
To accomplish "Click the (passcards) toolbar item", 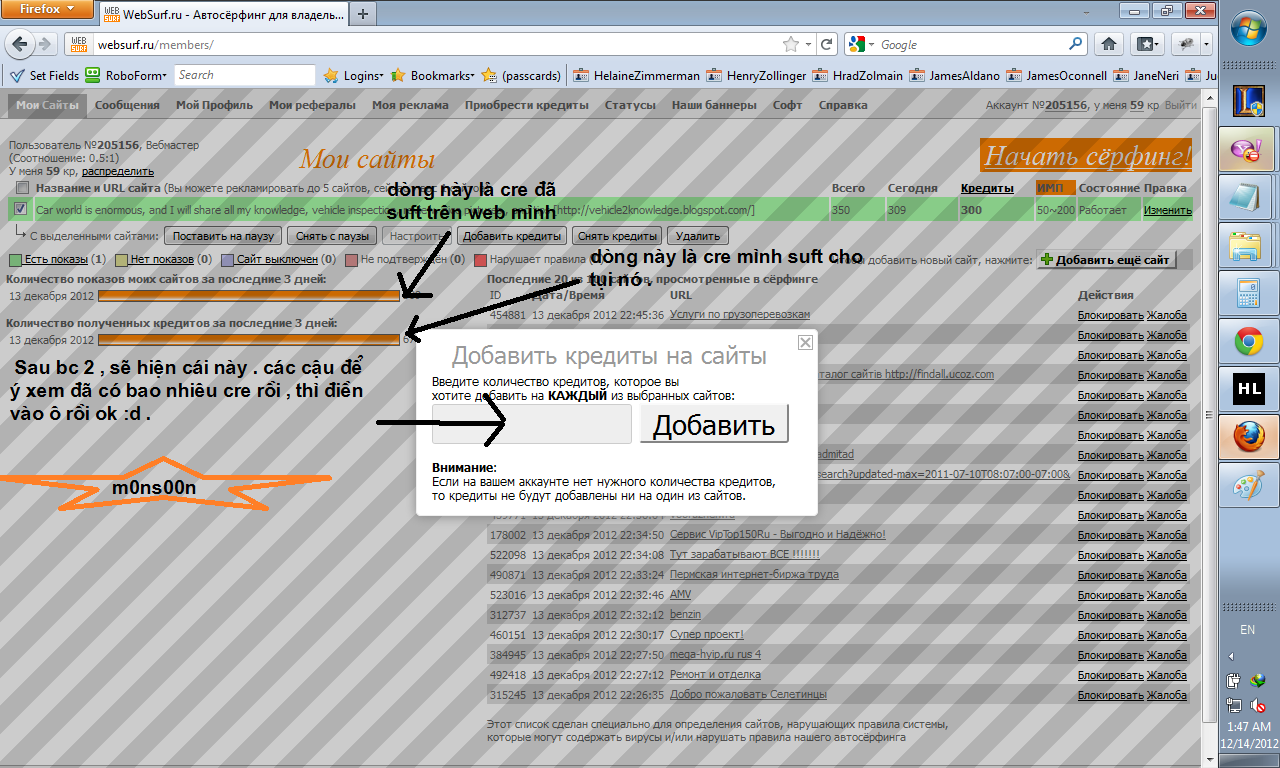I will tap(522, 75).
